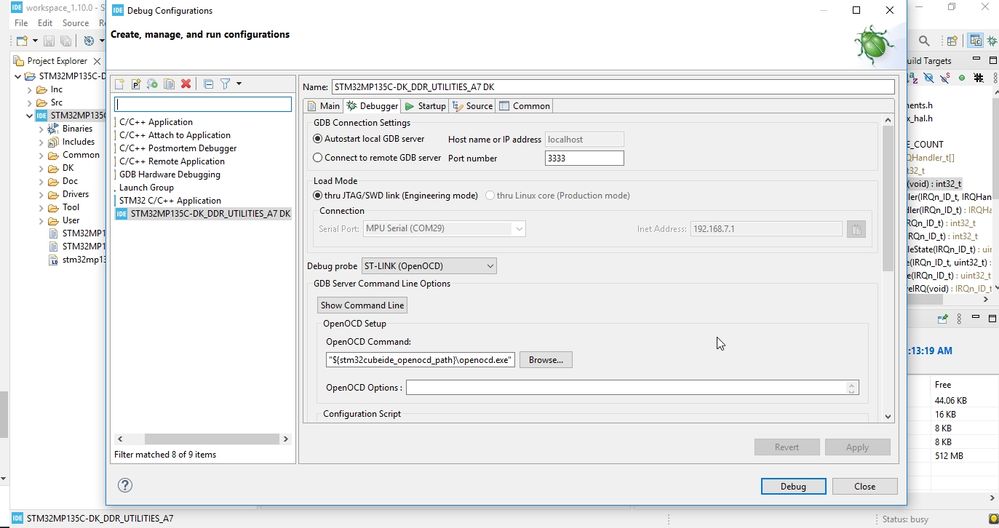Expand the Common folder
999x528 pixels.
41,155
